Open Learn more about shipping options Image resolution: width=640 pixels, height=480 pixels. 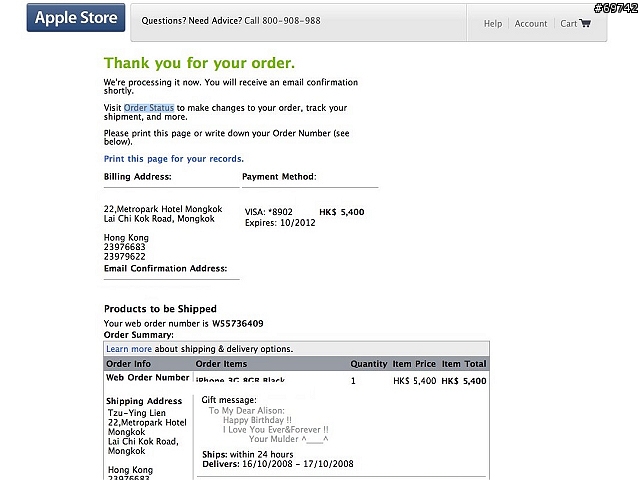click(x=129, y=349)
